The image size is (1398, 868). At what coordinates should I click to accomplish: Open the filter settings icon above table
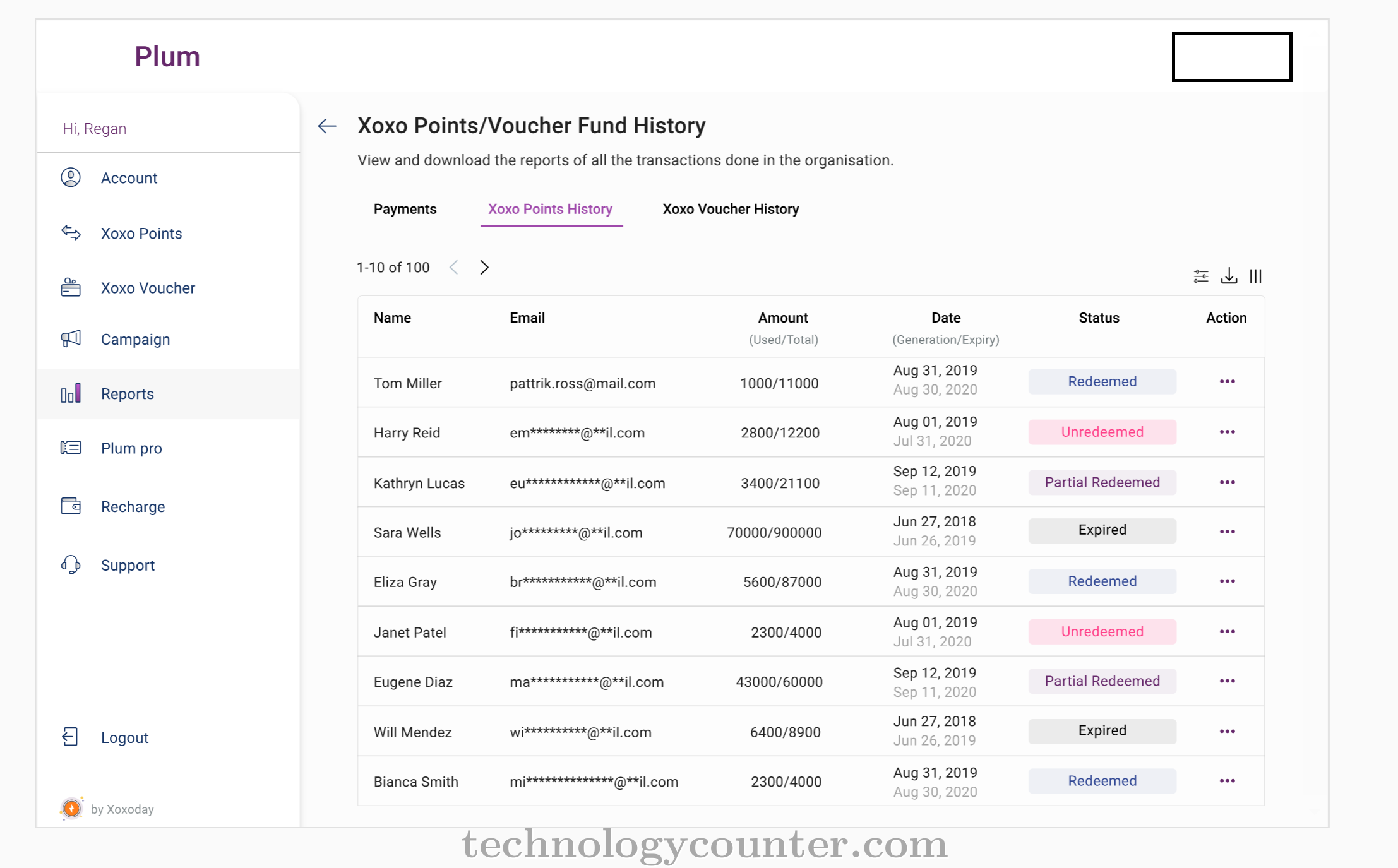pyautogui.click(x=1201, y=276)
